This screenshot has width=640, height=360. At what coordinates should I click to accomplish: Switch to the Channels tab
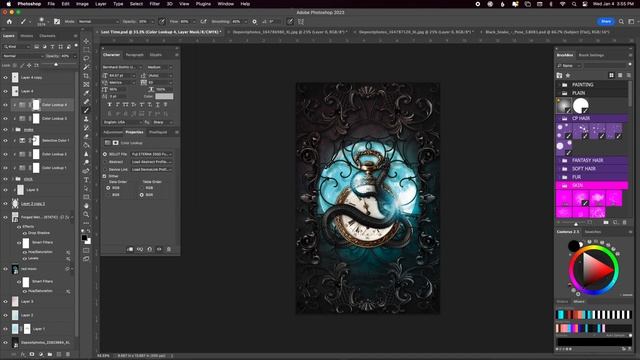pos(47,36)
